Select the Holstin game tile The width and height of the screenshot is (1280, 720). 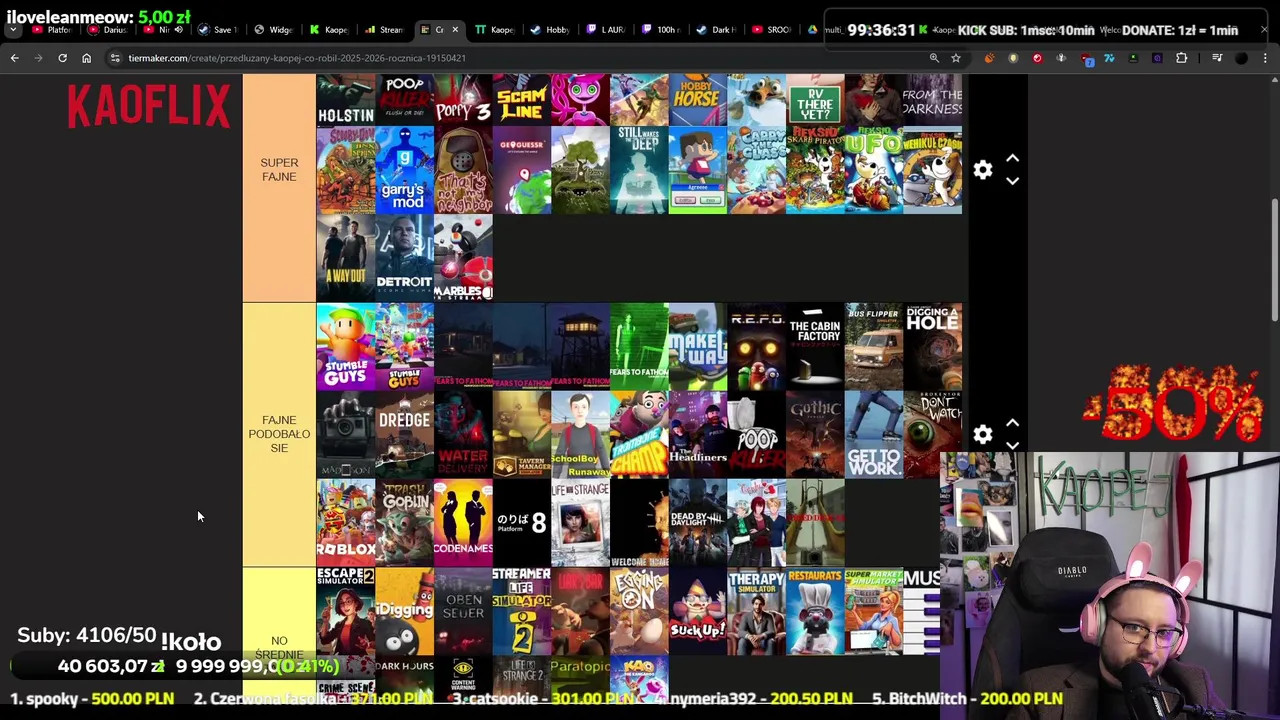(345, 100)
